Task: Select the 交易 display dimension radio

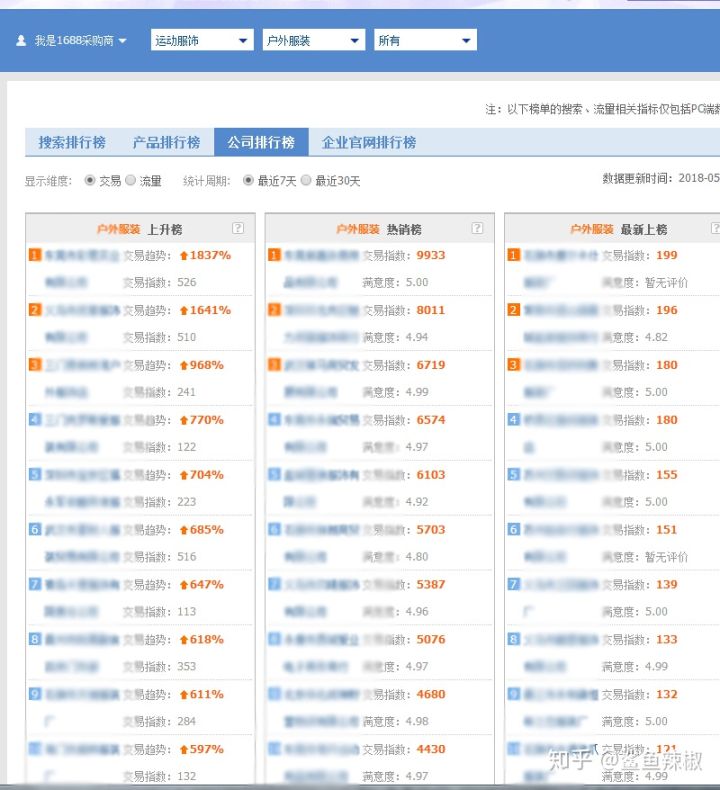Action: [90, 180]
